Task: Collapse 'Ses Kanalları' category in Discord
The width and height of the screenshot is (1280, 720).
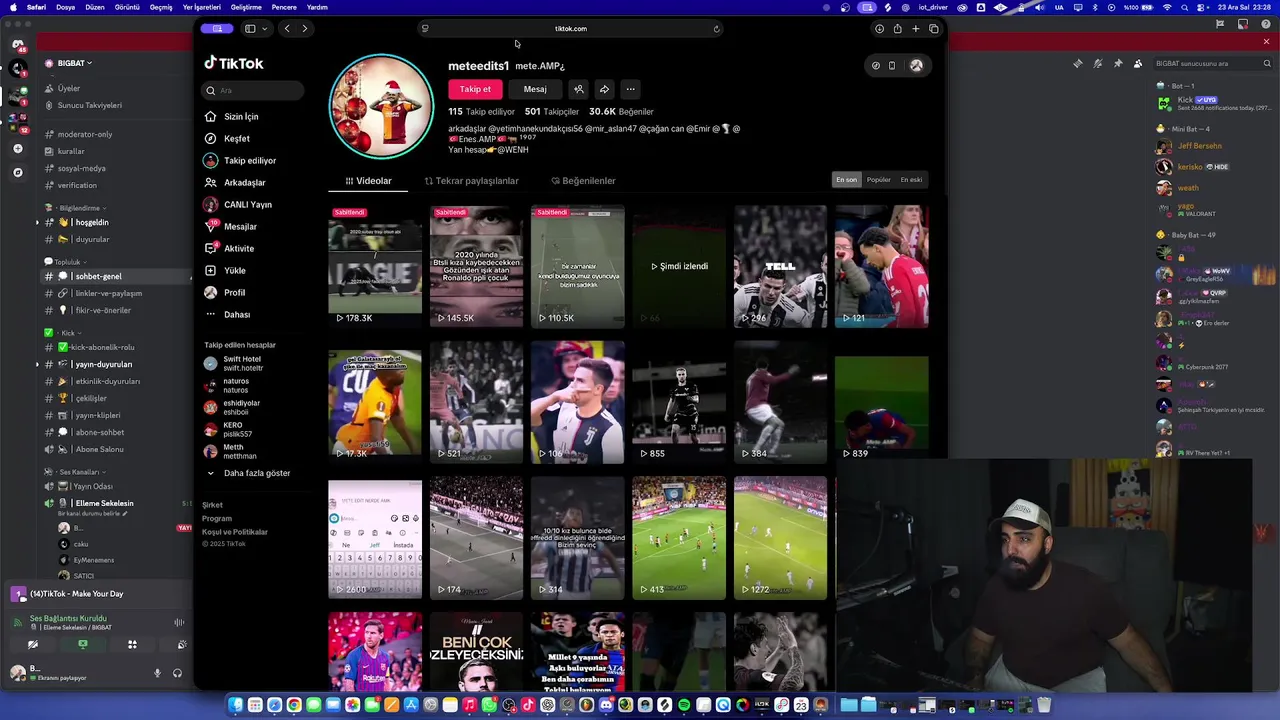Action: pyautogui.click(x=74, y=472)
